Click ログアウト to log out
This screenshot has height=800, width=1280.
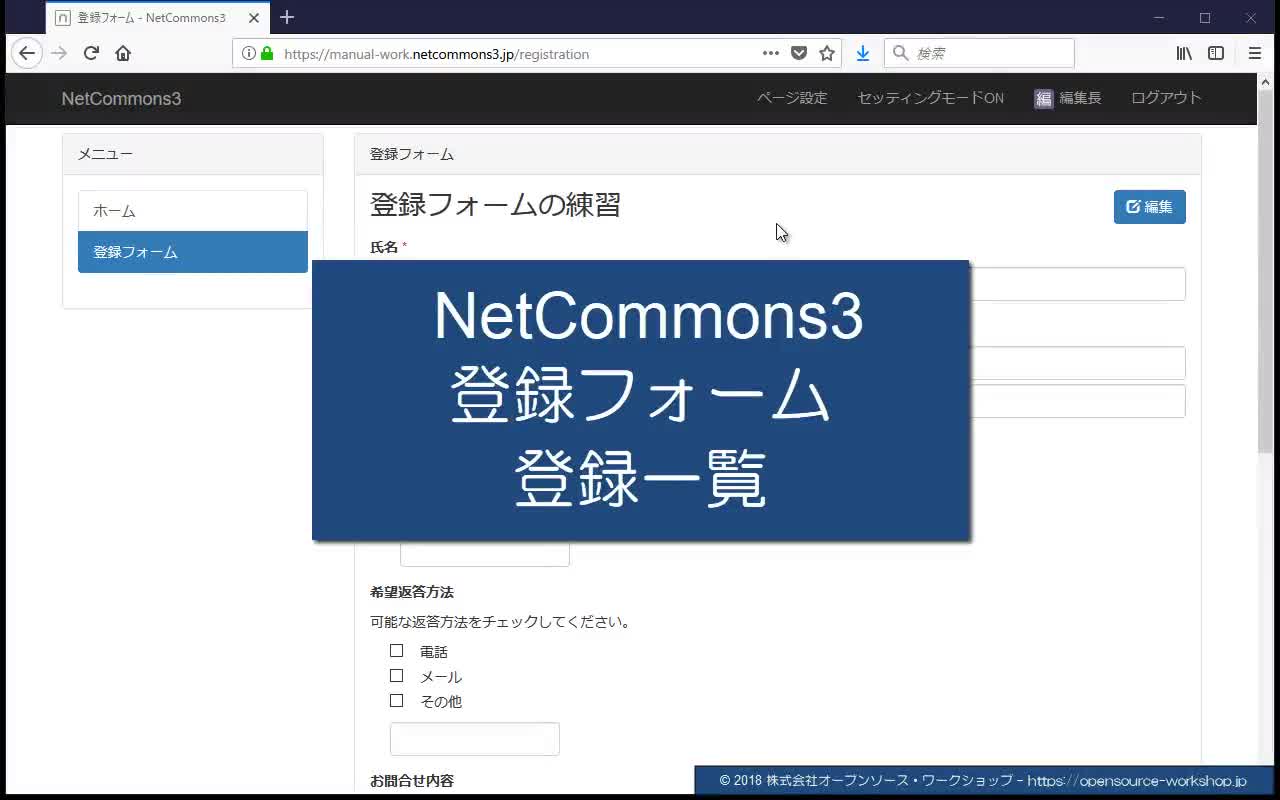1166,98
